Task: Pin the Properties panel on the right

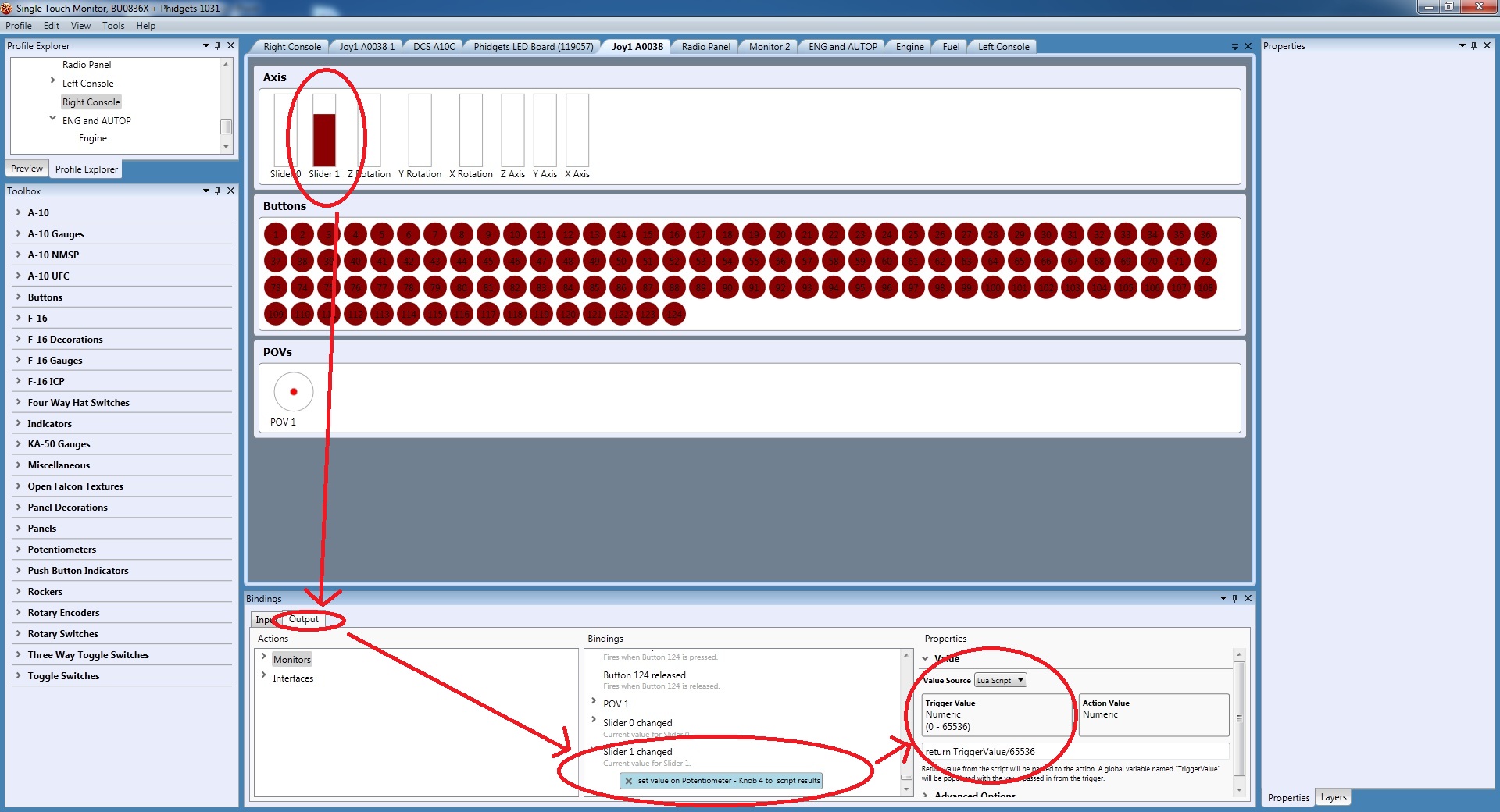Action: (1474, 45)
